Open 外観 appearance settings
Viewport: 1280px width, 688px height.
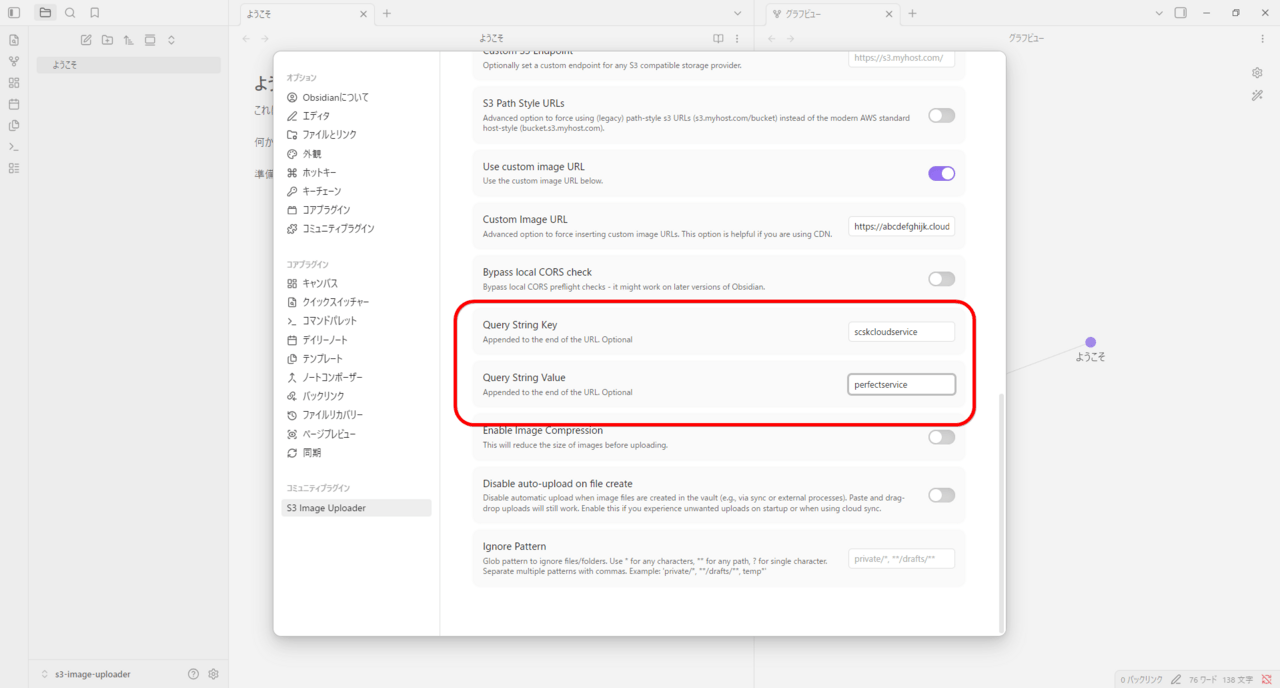click(357, 154)
